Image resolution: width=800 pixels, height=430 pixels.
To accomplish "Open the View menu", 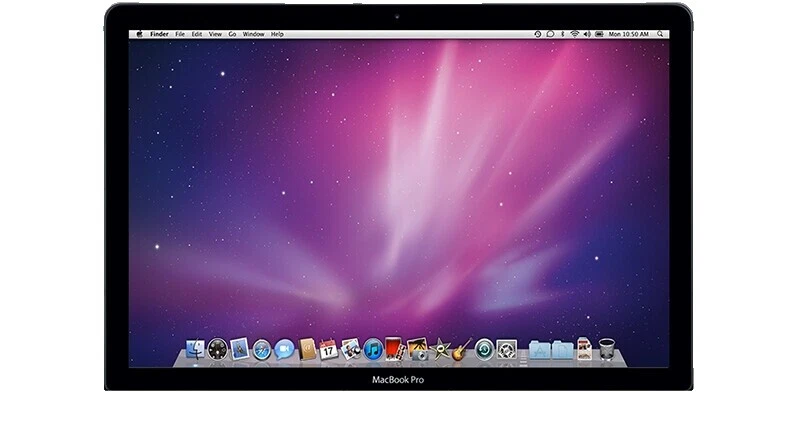I will point(215,34).
